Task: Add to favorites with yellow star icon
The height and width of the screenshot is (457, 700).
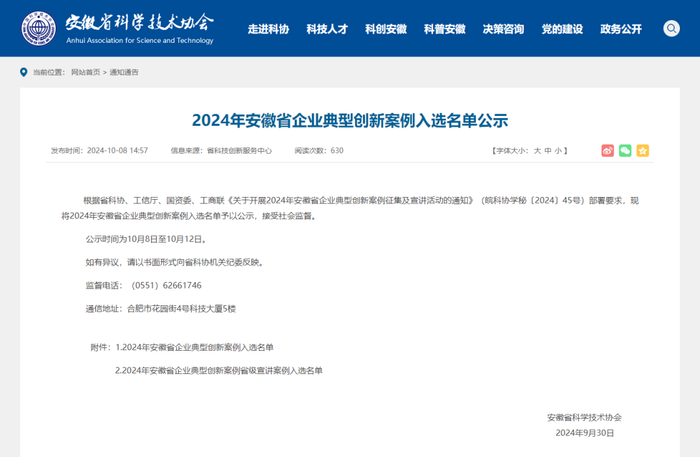Action: (642, 151)
